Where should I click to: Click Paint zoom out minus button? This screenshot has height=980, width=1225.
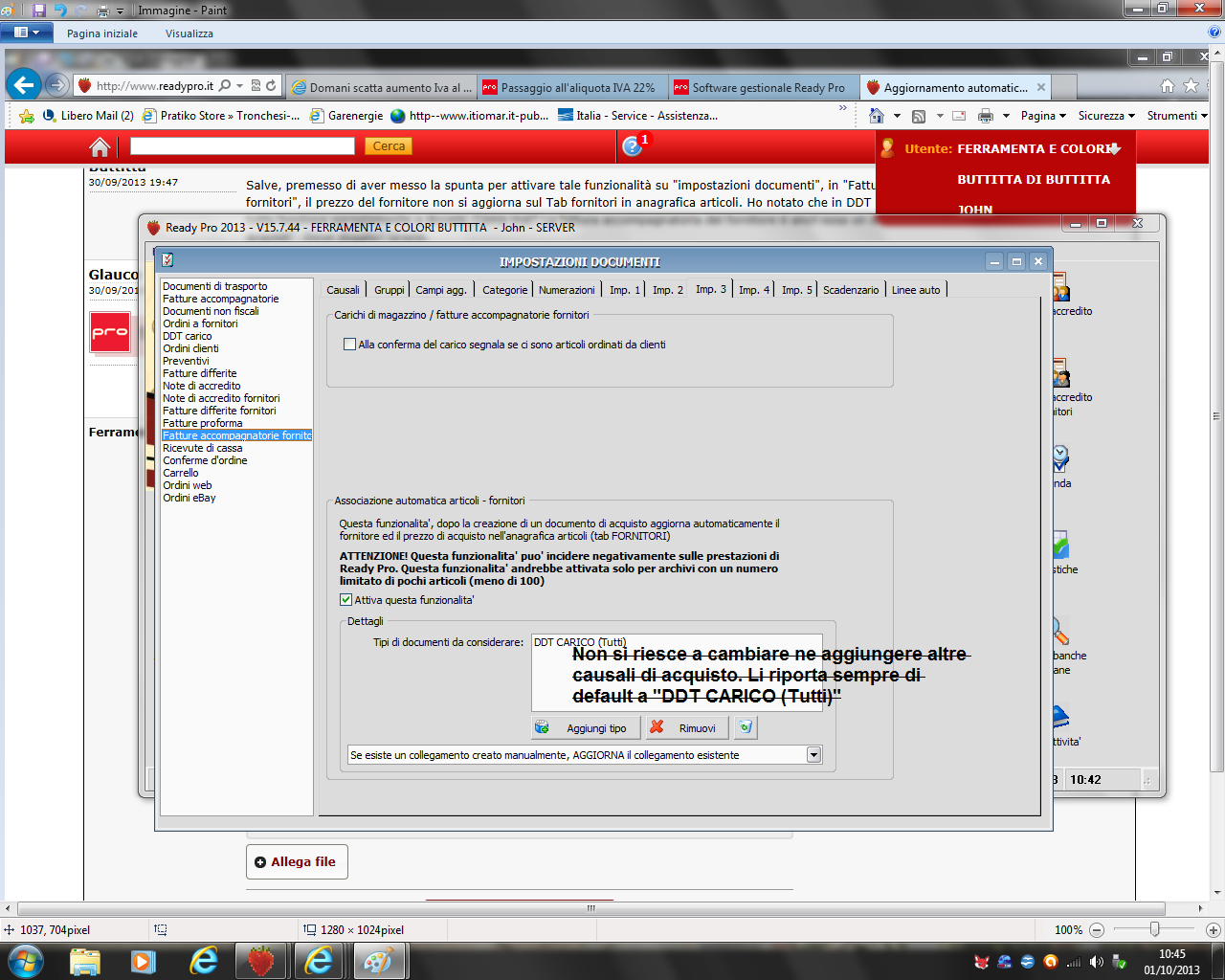pyautogui.click(x=1097, y=930)
